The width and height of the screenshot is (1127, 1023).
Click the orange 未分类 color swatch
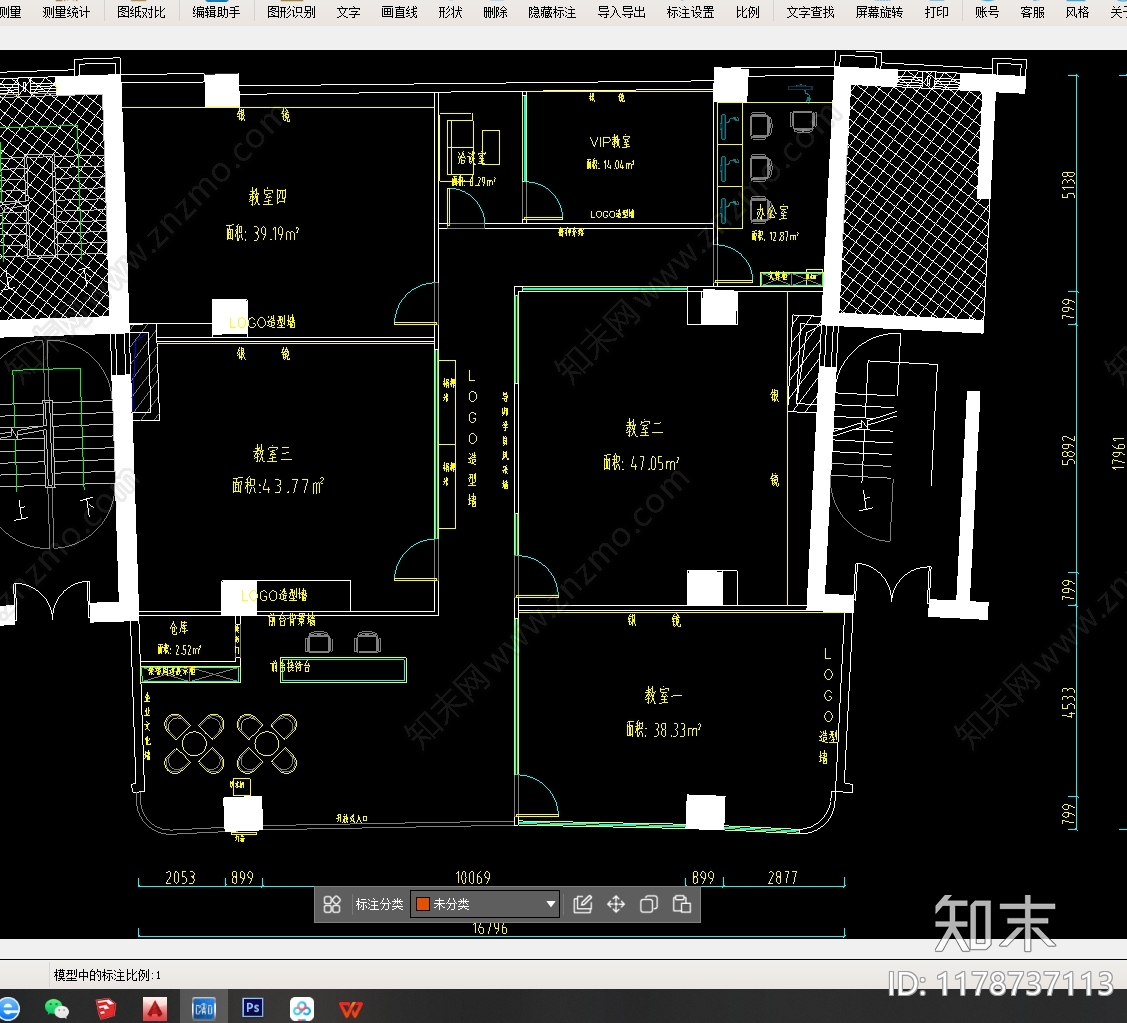[x=423, y=904]
